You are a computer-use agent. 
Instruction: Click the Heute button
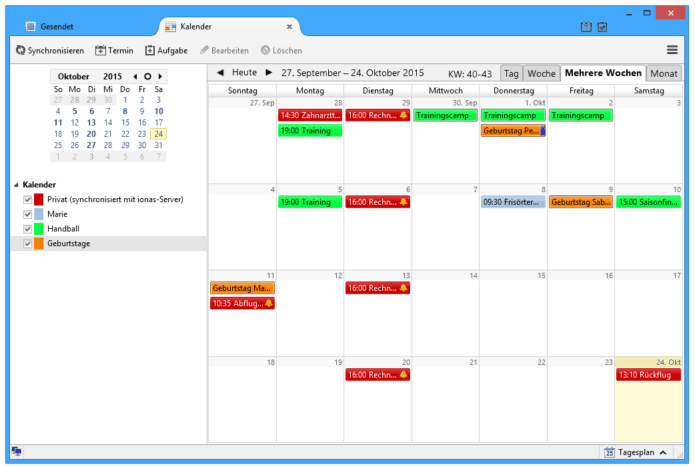click(244, 73)
